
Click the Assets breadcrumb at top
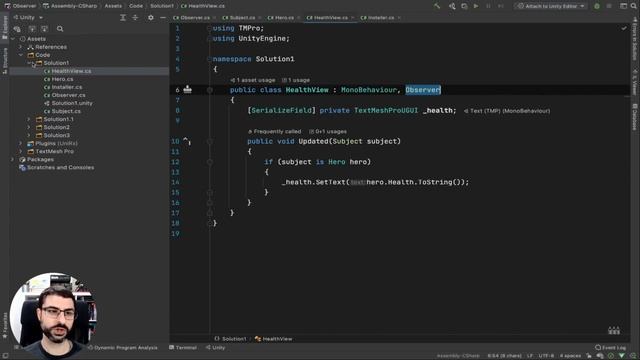click(x=113, y=6)
